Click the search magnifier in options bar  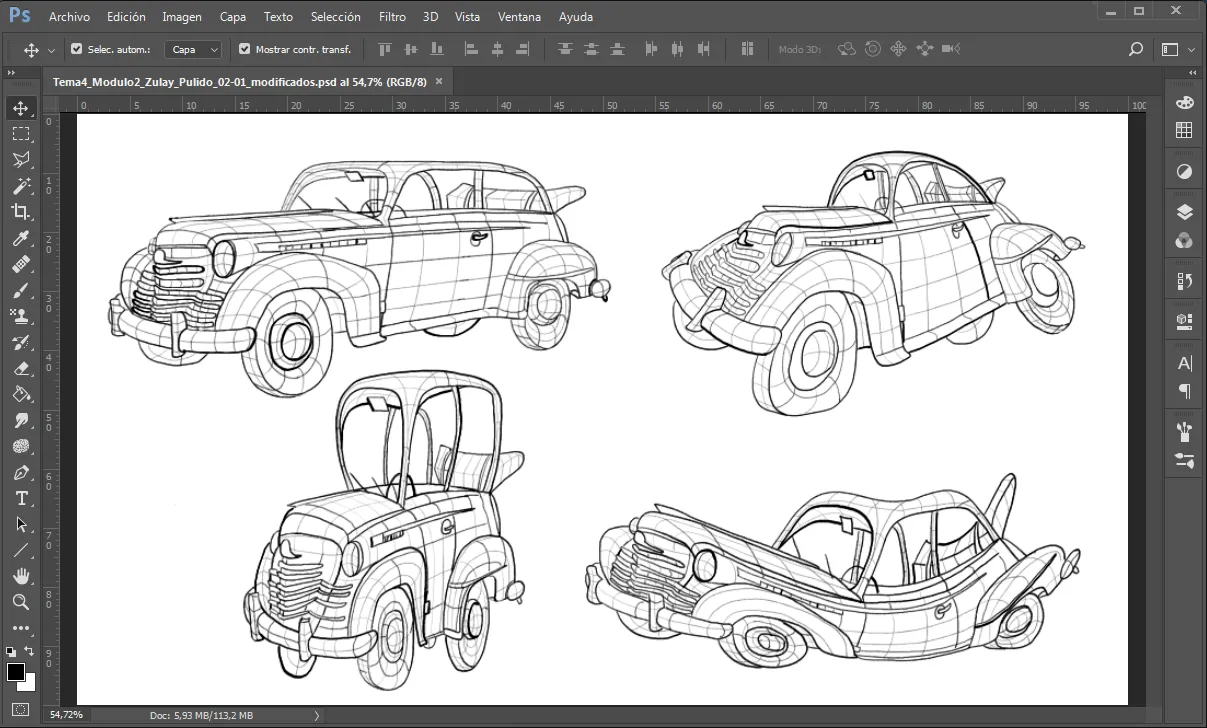(1135, 49)
